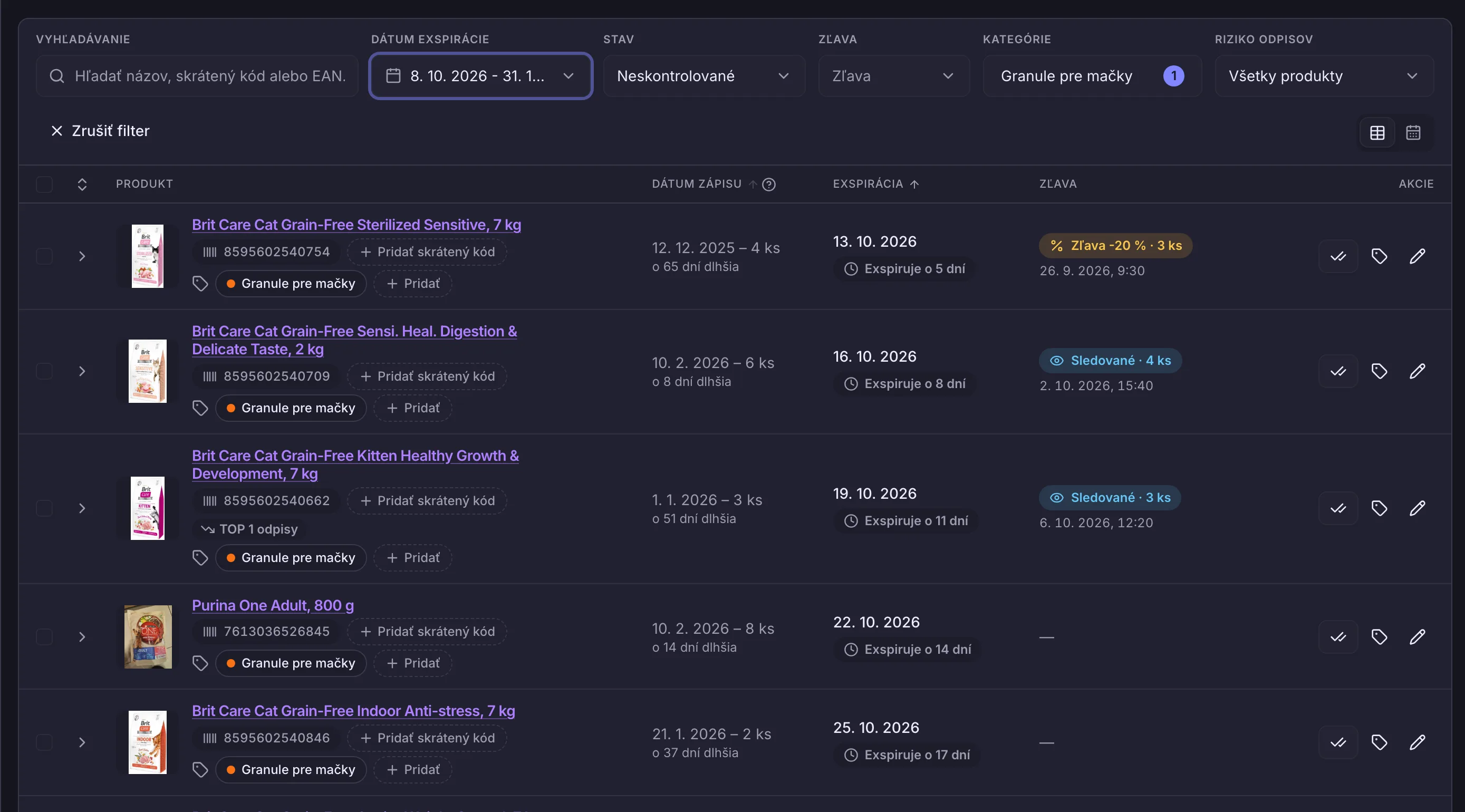The width and height of the screenshot is (1465, 812).
Task: Expand the Sterilized Sensitive row chevron
Action: point(82,256)
